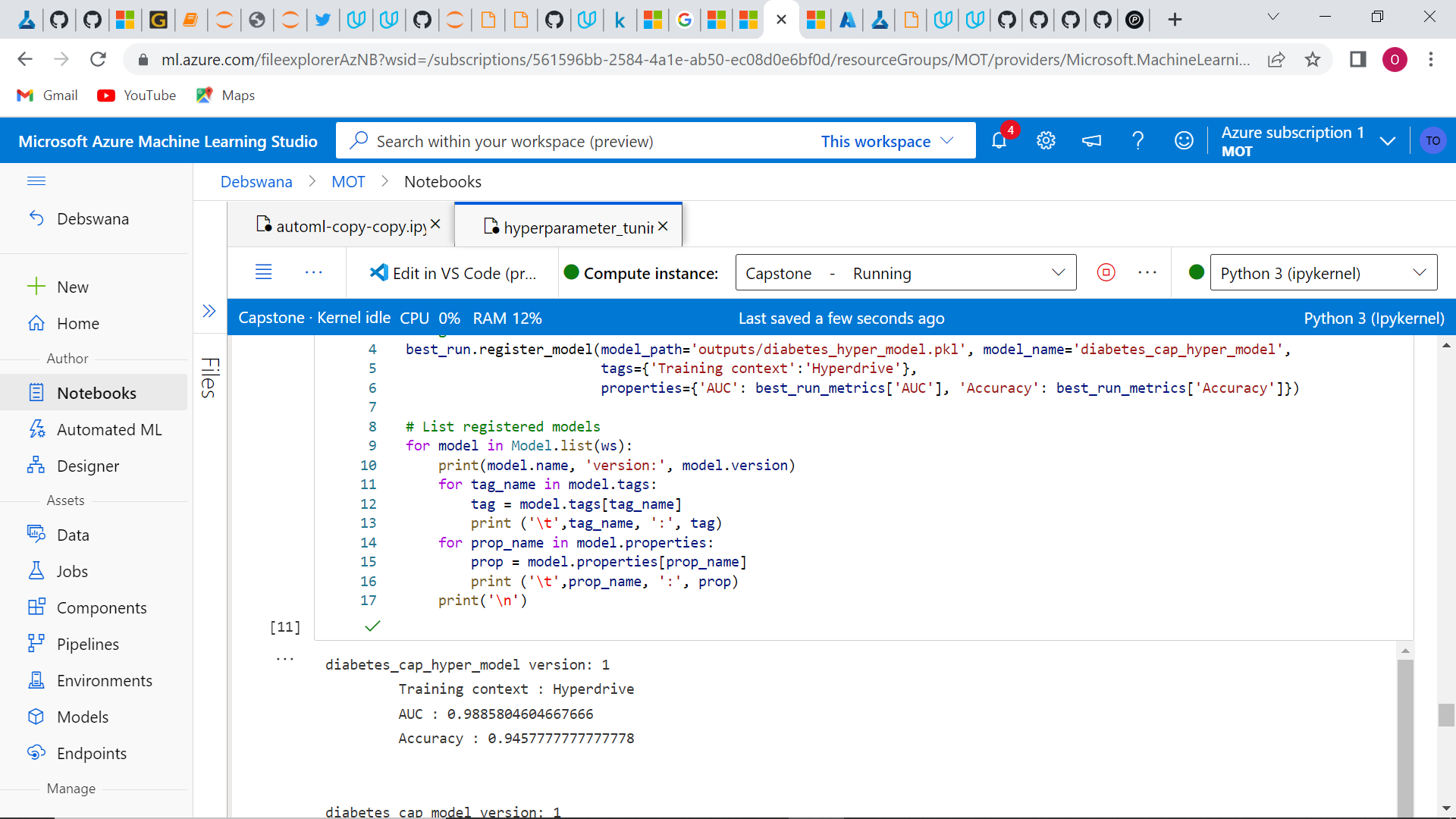Click the notebook vertical scrollbar thumb
This screenshot has width=1456, height=819.
click(1446, 715)
